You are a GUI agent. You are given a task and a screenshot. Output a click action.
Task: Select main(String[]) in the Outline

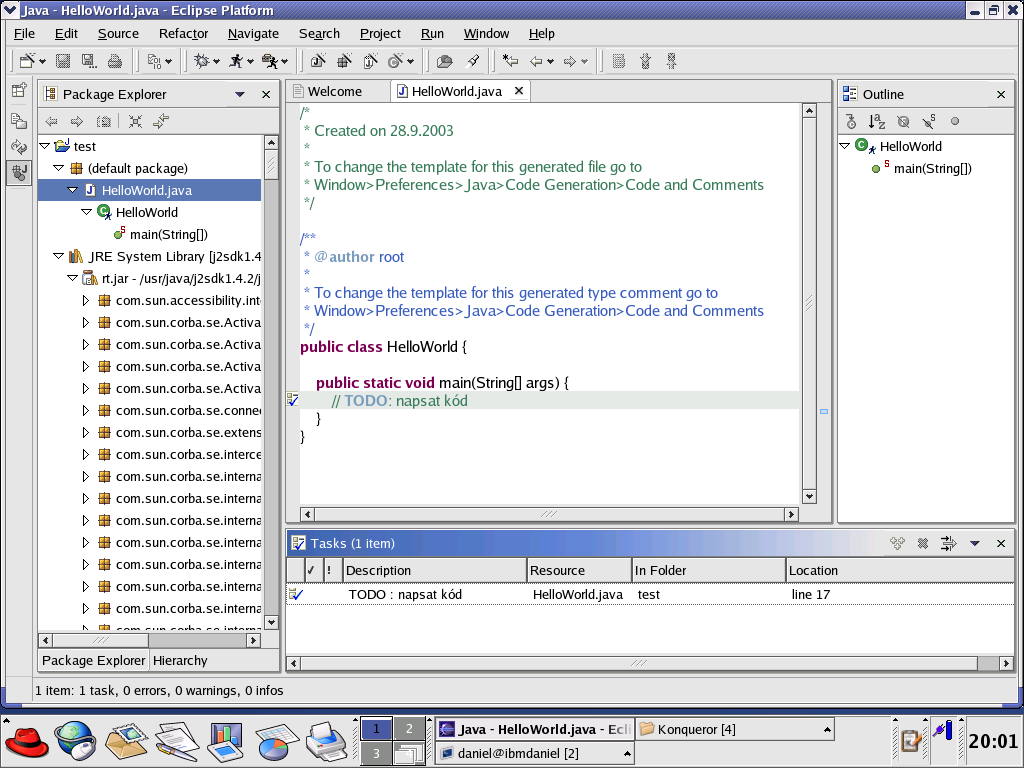(933, 168)
